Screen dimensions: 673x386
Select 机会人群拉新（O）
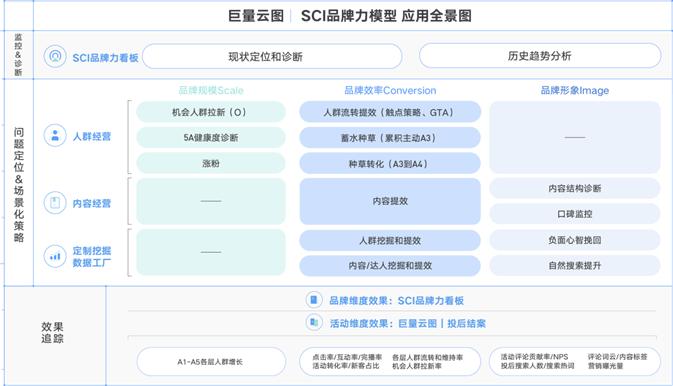tap(211, 112)
